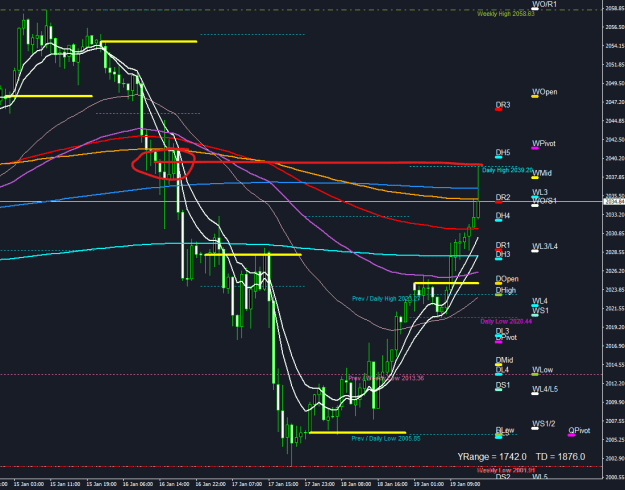Click the DHigh level label
The image size is (625, 490).
(x=506, y=290)
